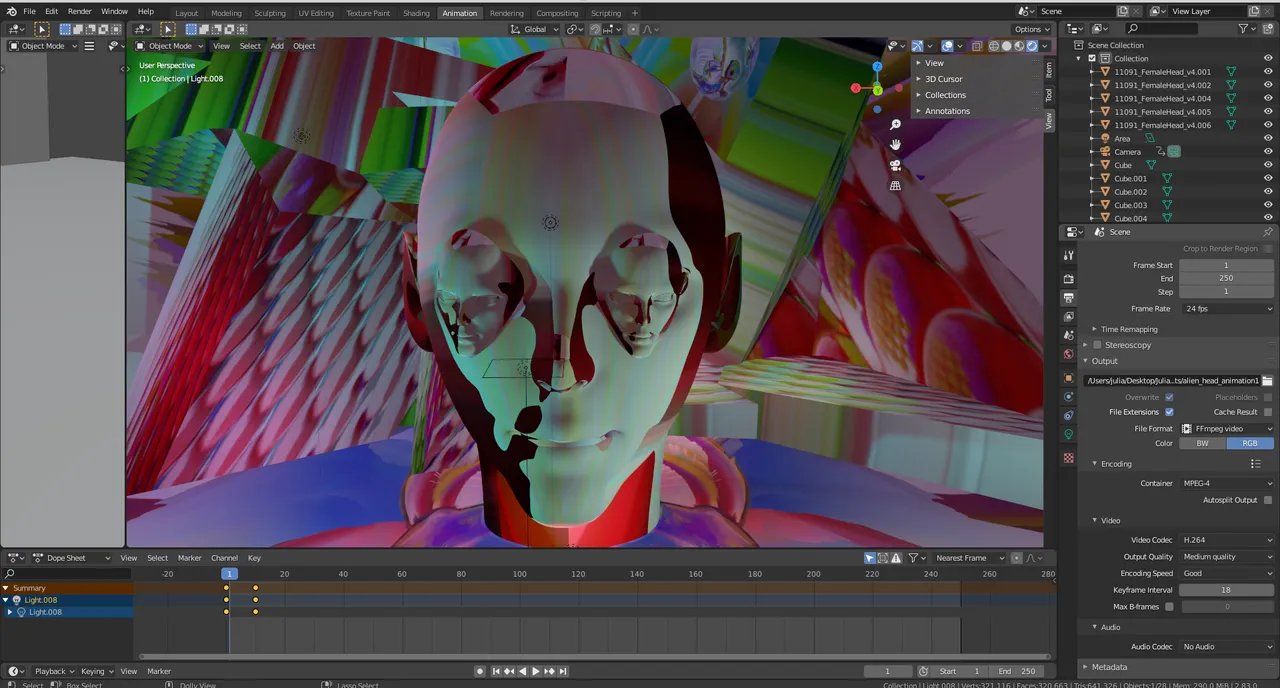Open the Encoding Speed dropdown

[1227, 574]
